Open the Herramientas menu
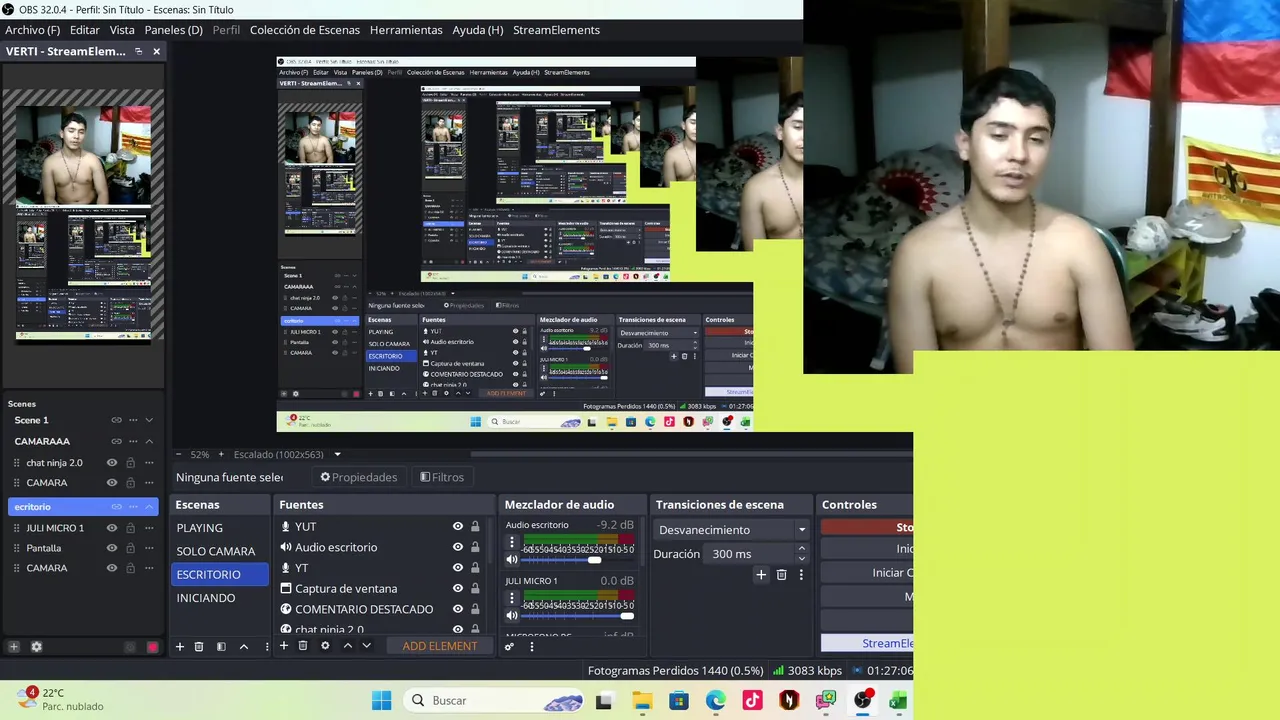The height and width of the screenshot is (720, 1280). coord(406,30)
